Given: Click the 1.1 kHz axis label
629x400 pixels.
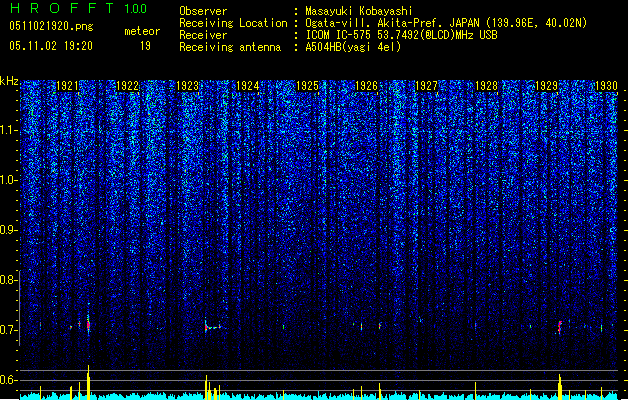Looking at the screenshot, I should click(8, 131).
